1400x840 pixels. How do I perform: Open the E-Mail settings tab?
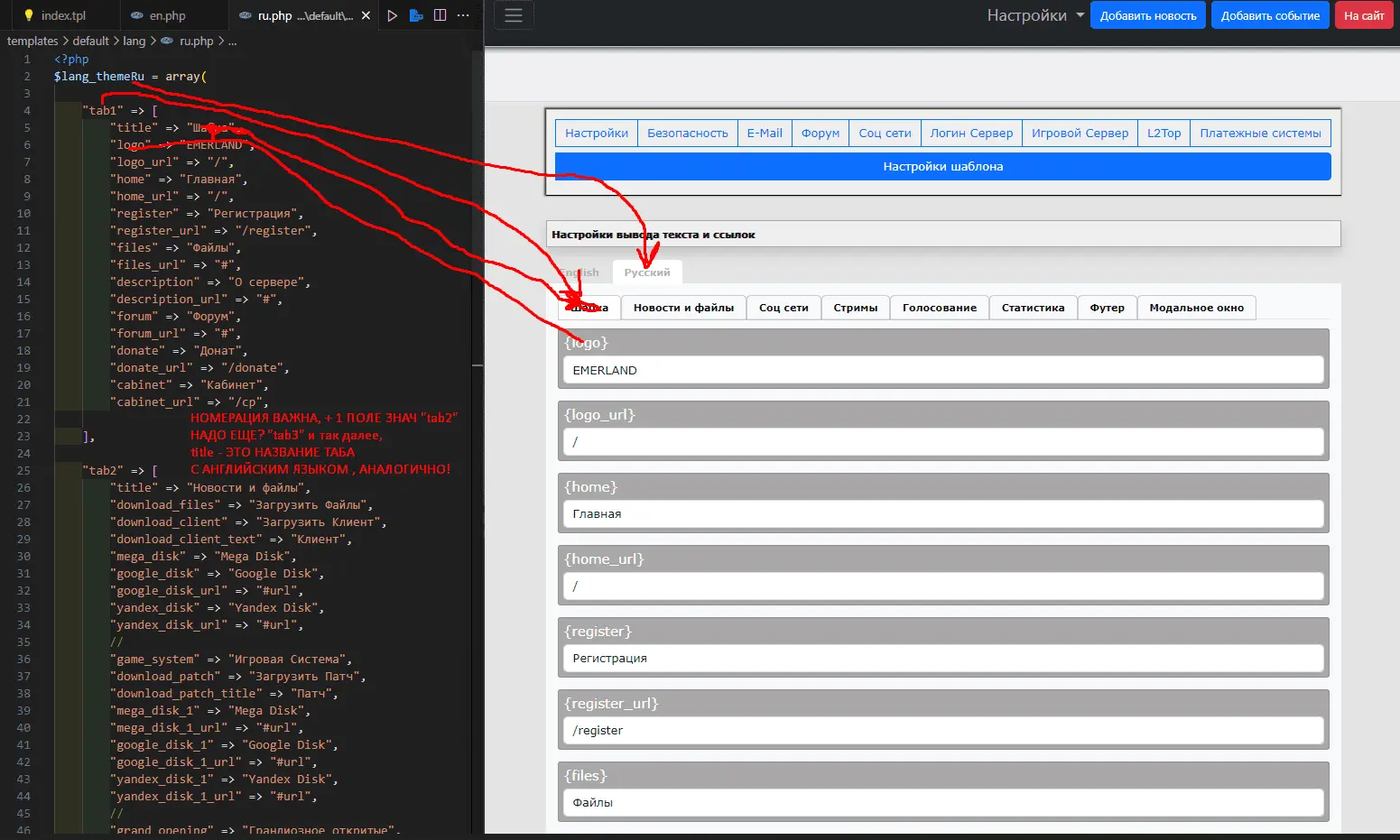pyautogui.click(x=765, y=134)
